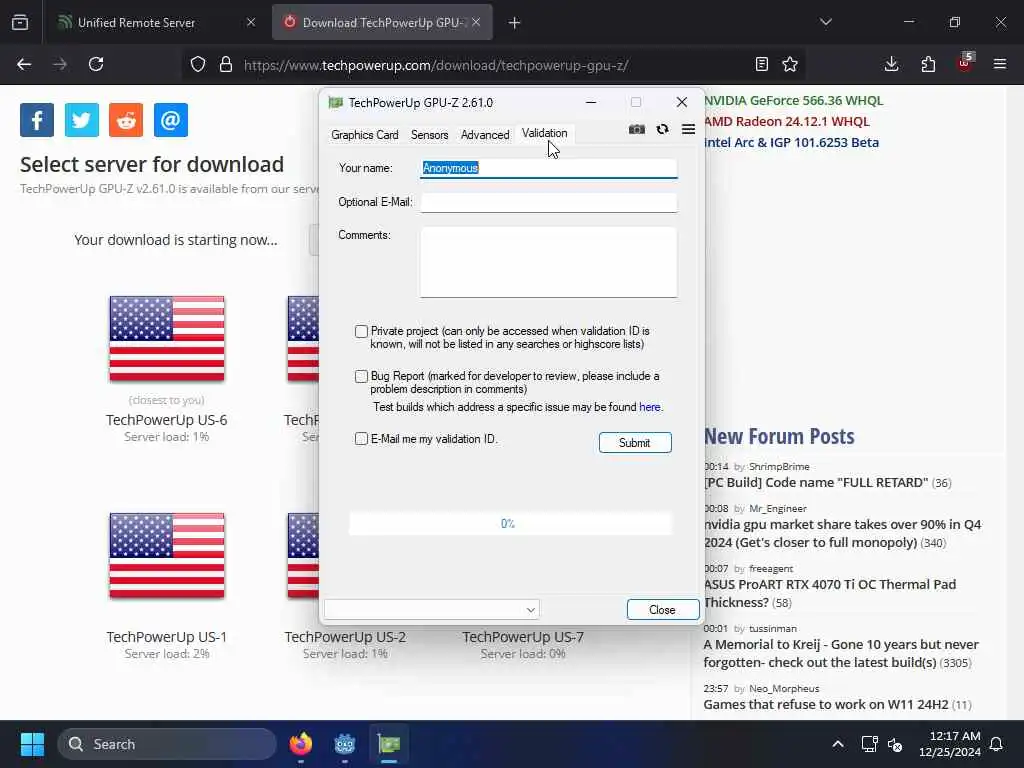The width and height of the screenshot is (1024, 768).
Task: Select the TechPowerUp US-1 server flag
Action: tap(167, 555)
